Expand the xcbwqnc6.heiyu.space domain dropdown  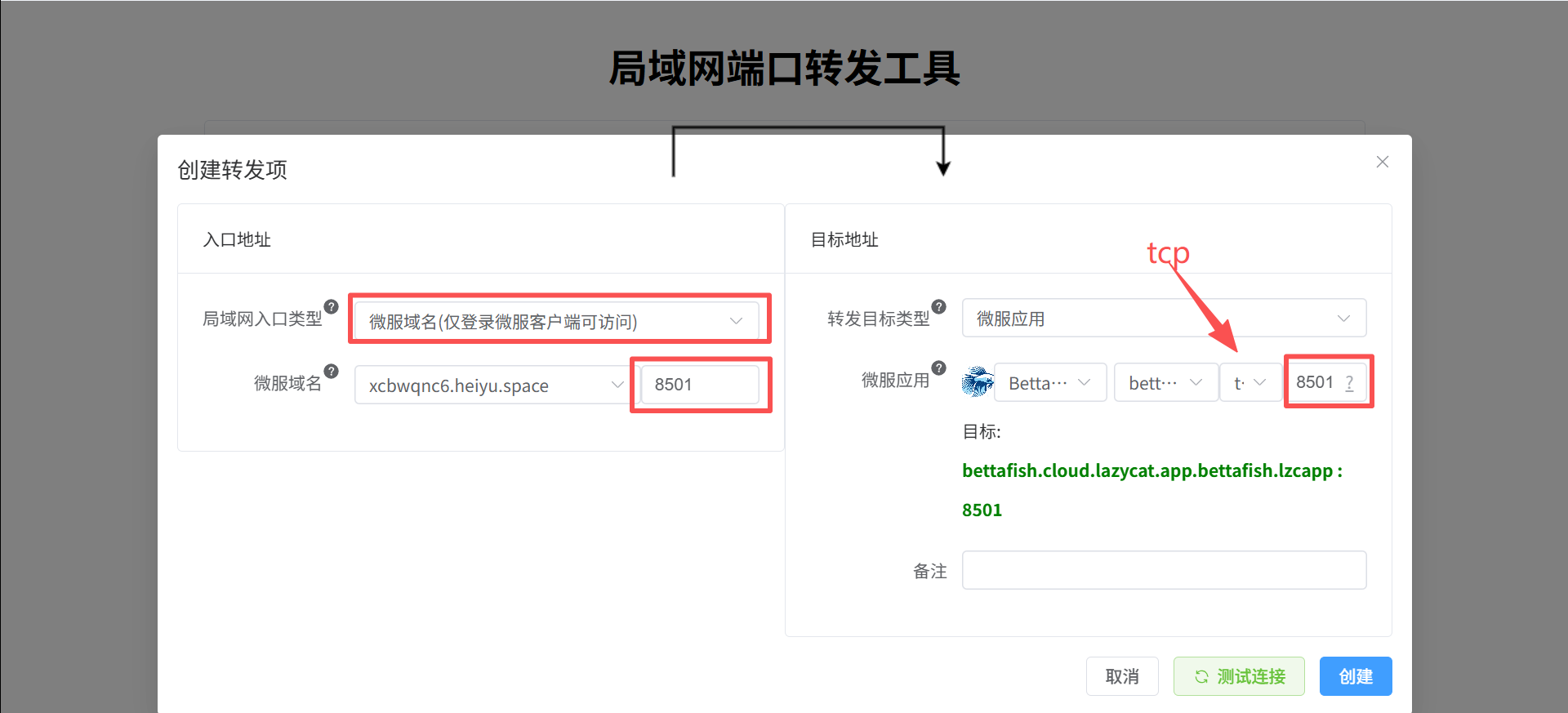click(x=492, y=385)
